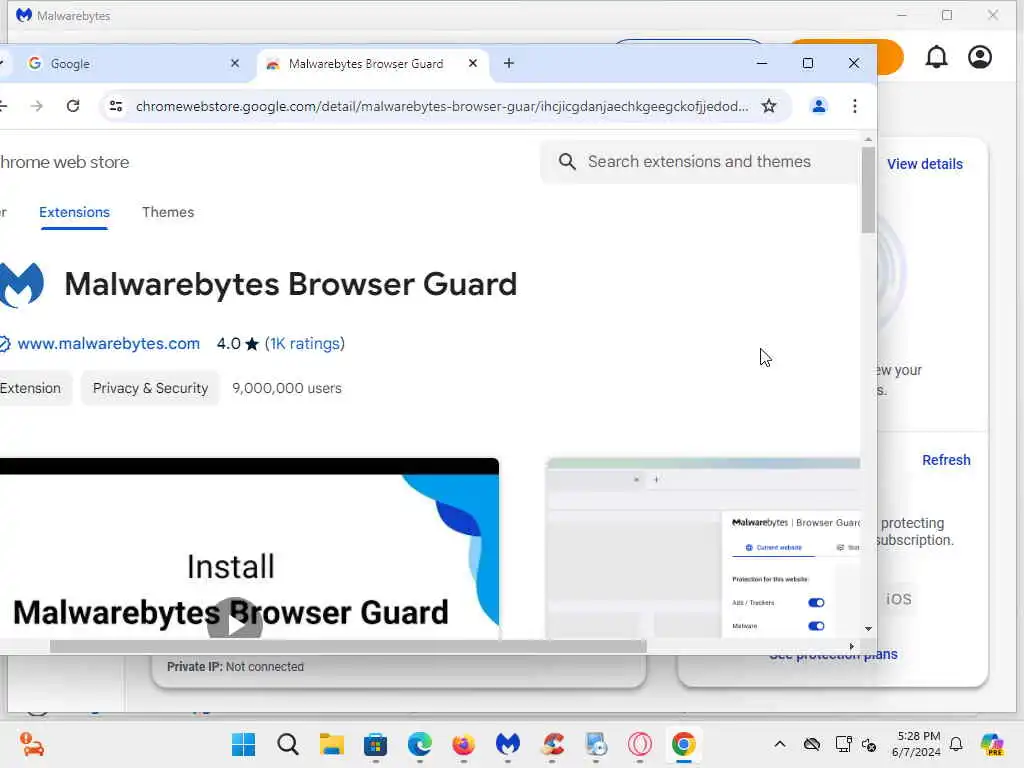Play the Install Browser Guard video
1024x768 pixels.
coord(234,621)
